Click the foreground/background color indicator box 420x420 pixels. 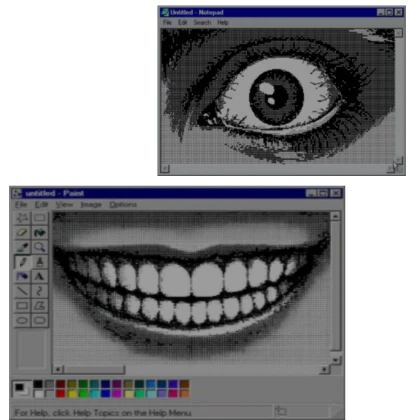(22, 389)
